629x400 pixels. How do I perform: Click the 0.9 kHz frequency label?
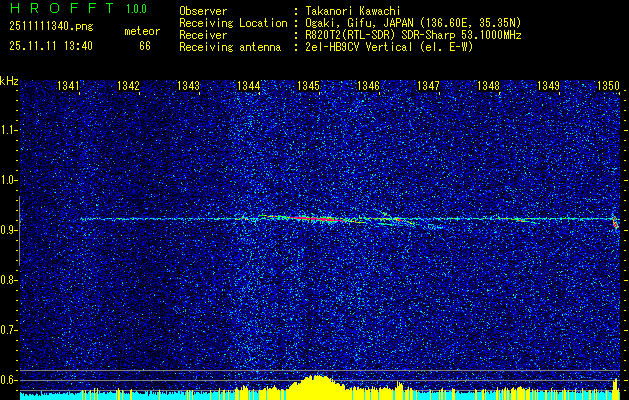(8, 230)
